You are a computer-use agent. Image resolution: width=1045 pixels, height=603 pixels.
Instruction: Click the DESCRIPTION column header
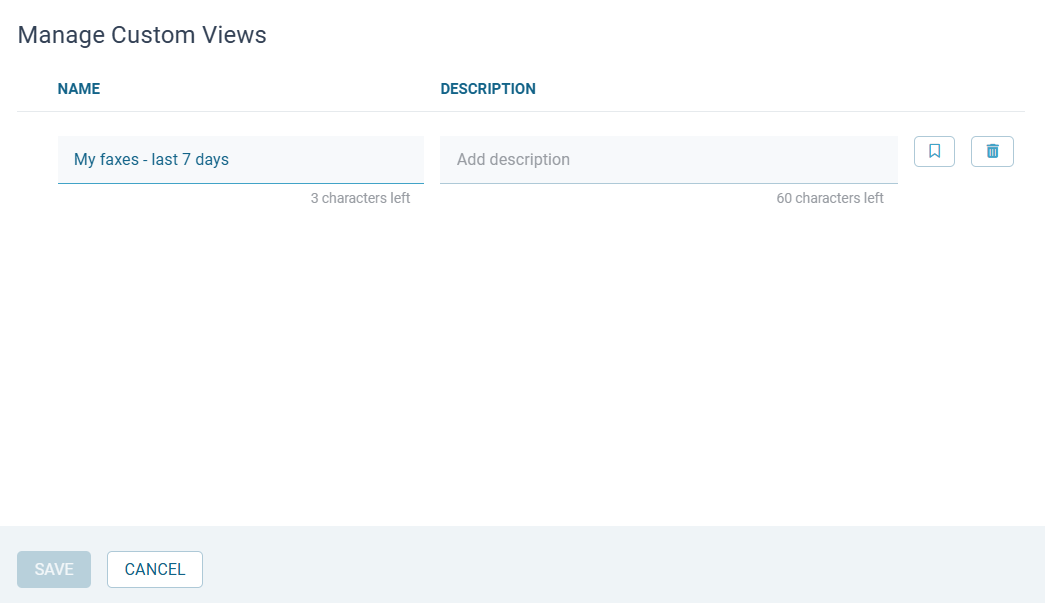point(488,88)
